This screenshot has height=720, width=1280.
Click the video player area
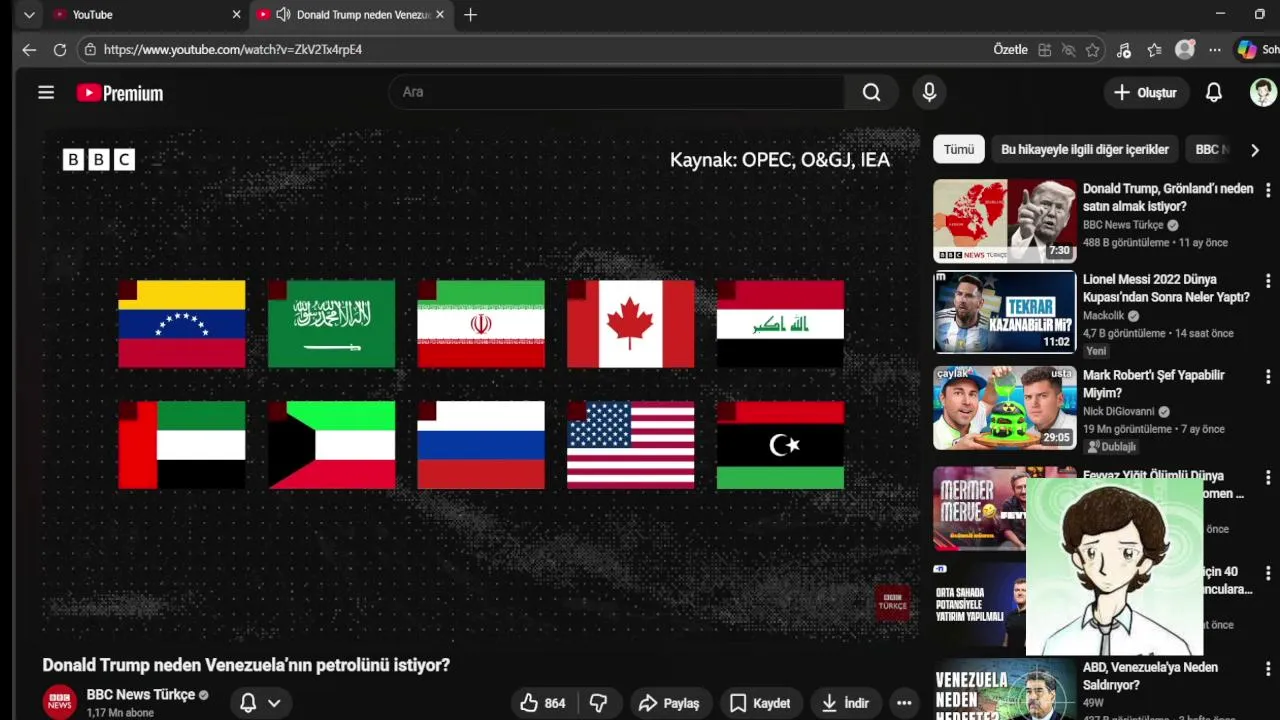(481, 384)
